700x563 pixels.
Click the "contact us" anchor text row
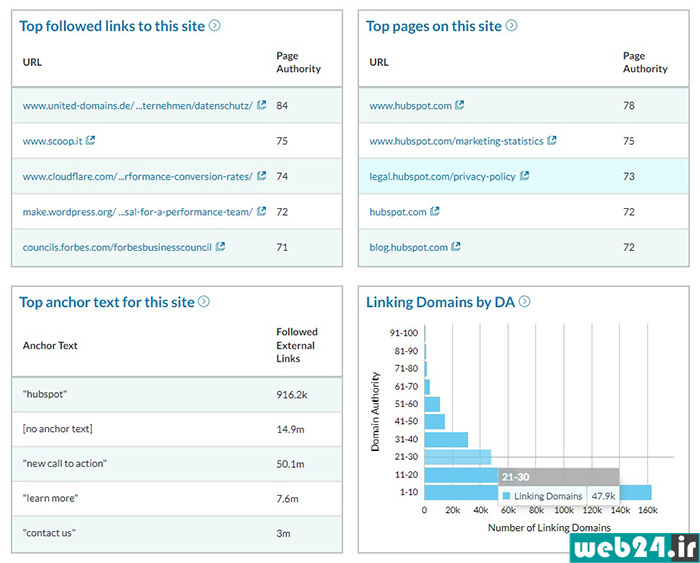pos(177,533)
